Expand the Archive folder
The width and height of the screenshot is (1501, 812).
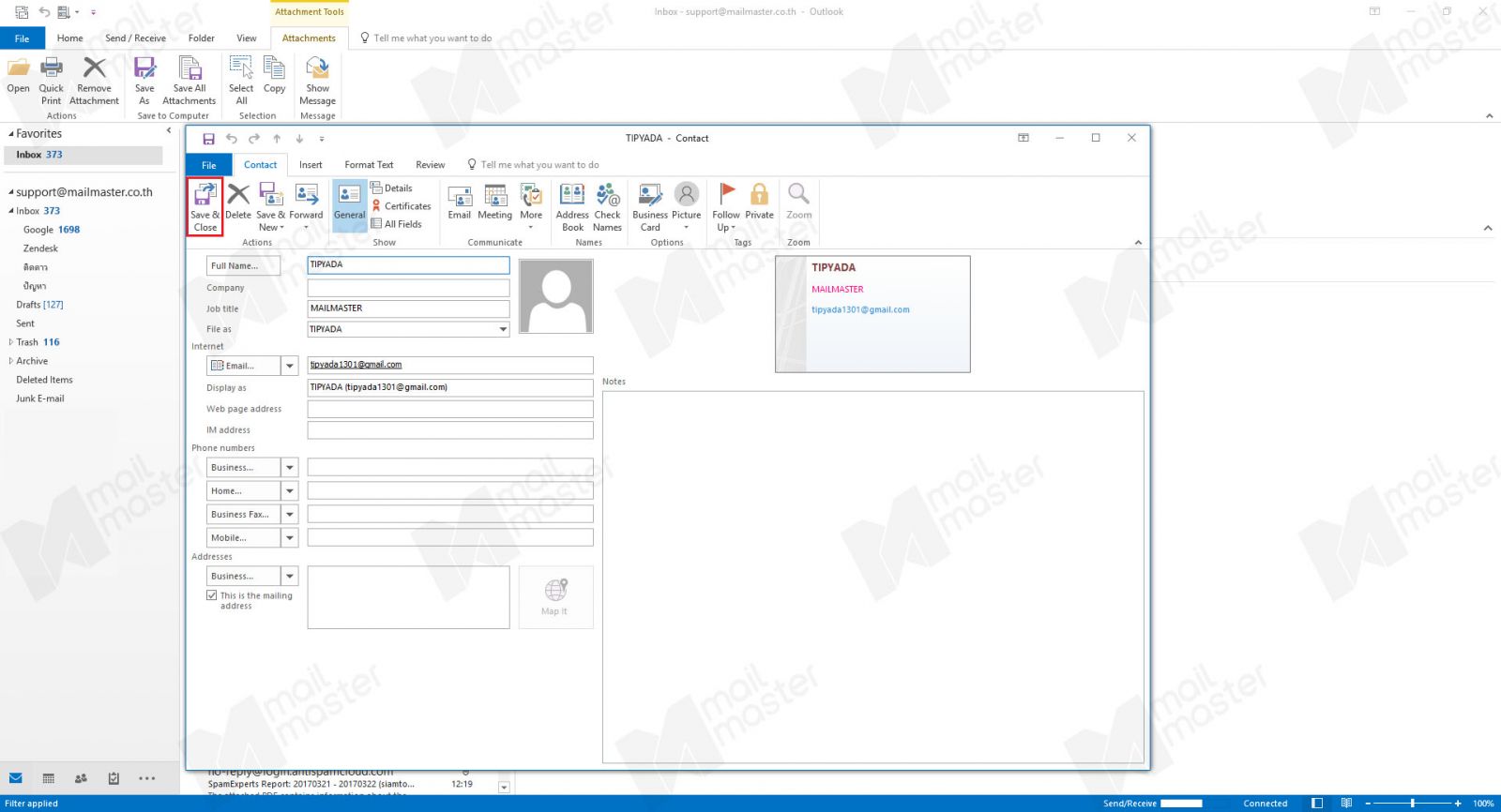coord(11,361)
